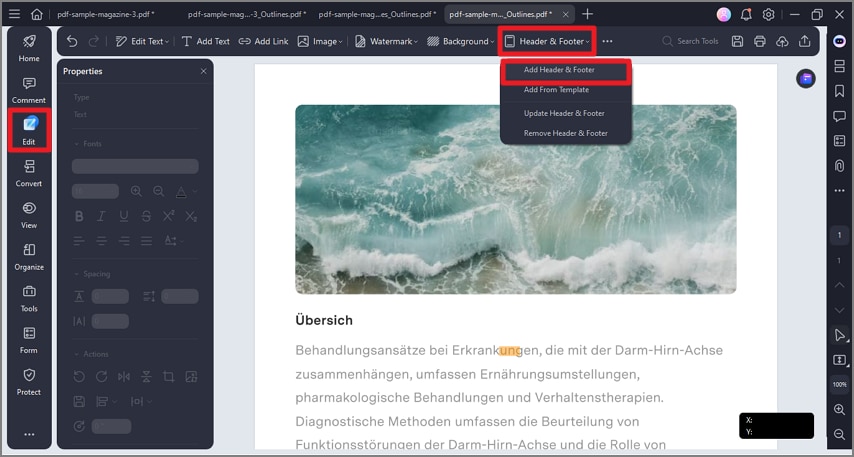Viewport: 854px width, 457px height.
Task: Open the Home section in the sidebar
Action: click(x=29, y=48)
